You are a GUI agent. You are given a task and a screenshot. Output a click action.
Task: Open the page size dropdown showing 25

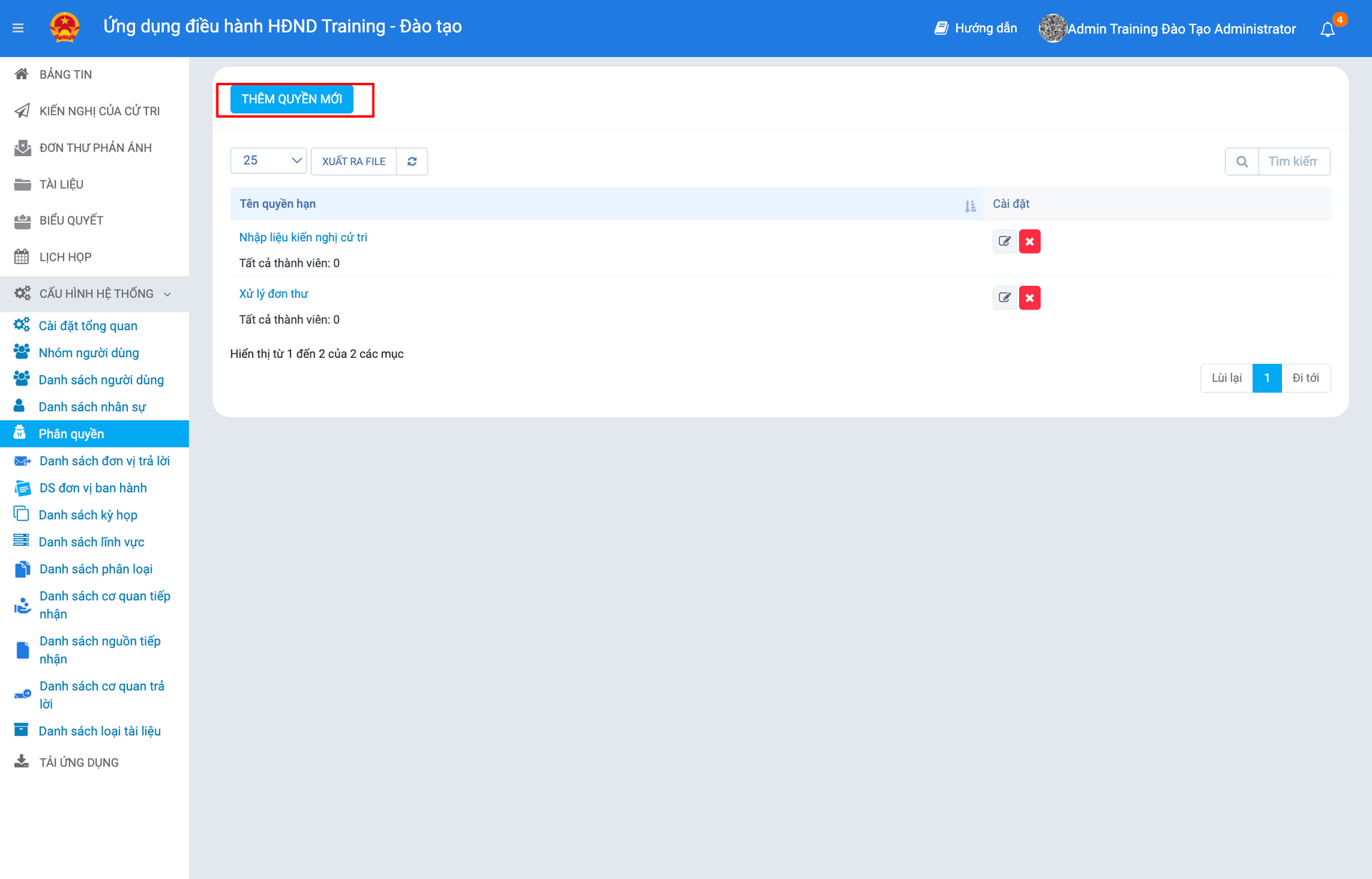[x=268, y=161]
